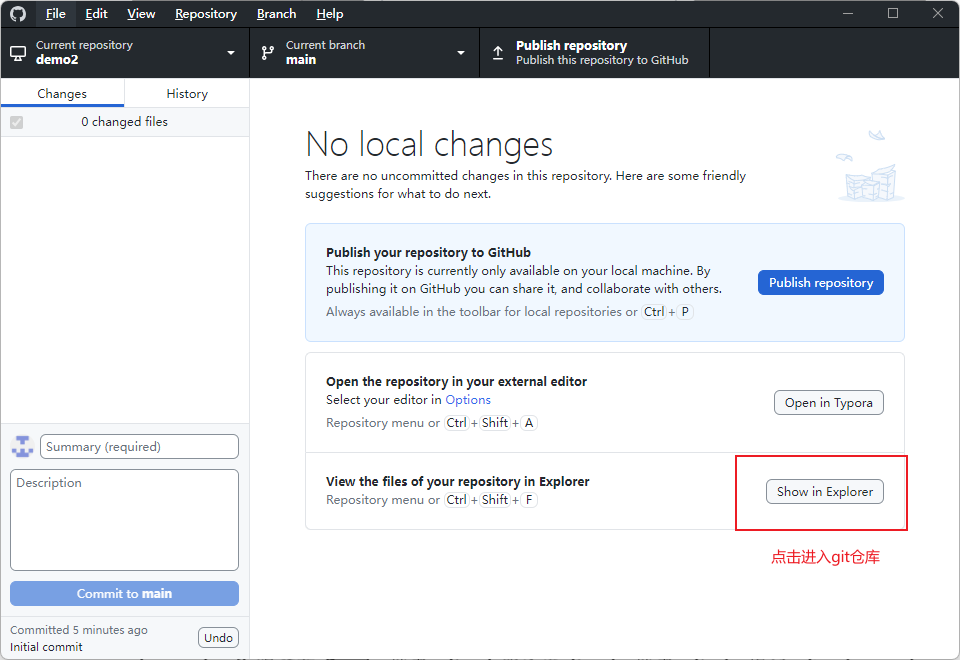Image resolution: width=960 pixels, height=660 pixels.
Task: Open the Current branch dropdown arrow
Action: (461, 53)
